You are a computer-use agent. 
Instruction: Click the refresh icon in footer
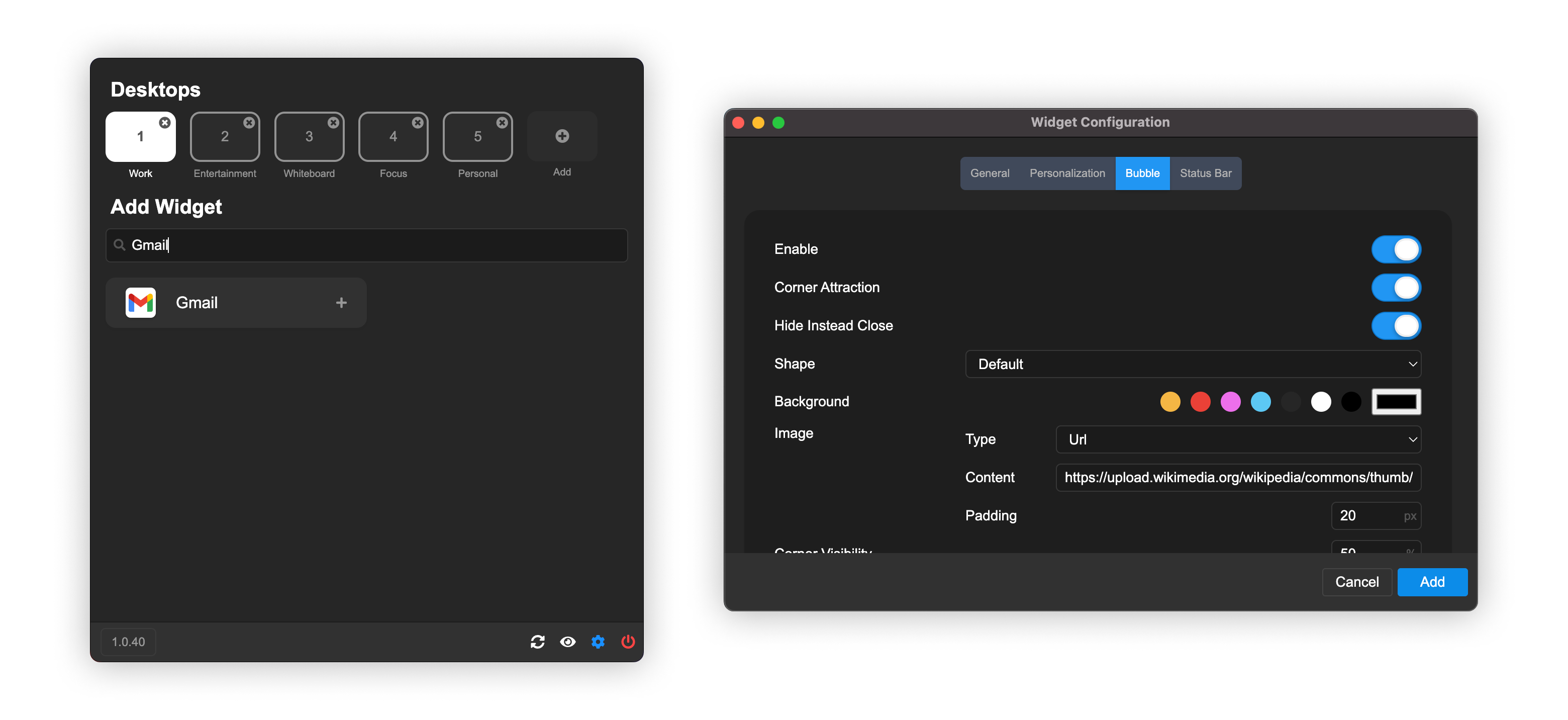537,642
